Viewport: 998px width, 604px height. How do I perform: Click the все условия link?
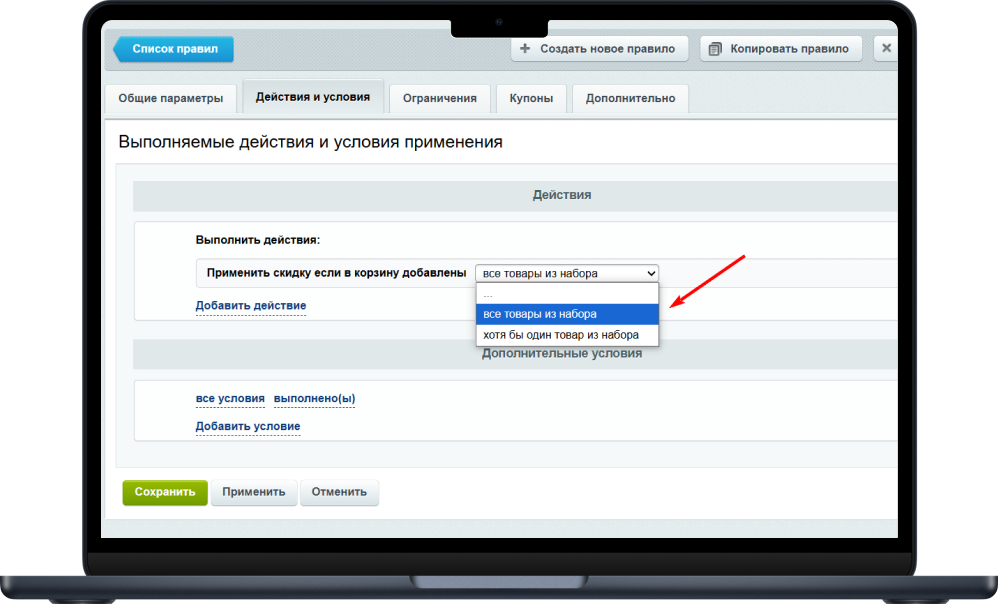(x=230, y=398)
